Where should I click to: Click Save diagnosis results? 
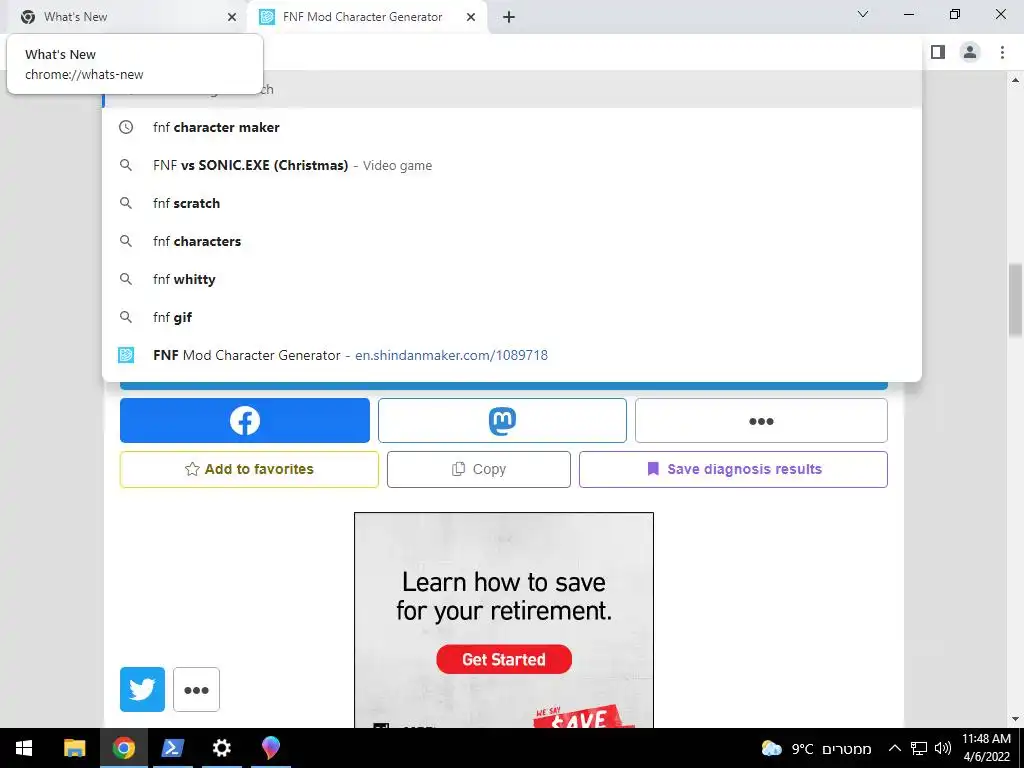click(x=733, y=469)
